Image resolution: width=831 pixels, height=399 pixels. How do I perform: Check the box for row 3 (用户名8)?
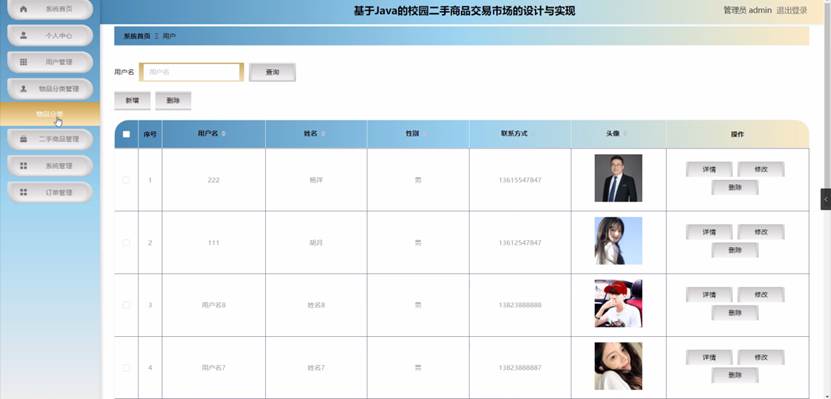pyautogui.click(x=126, y=305)
